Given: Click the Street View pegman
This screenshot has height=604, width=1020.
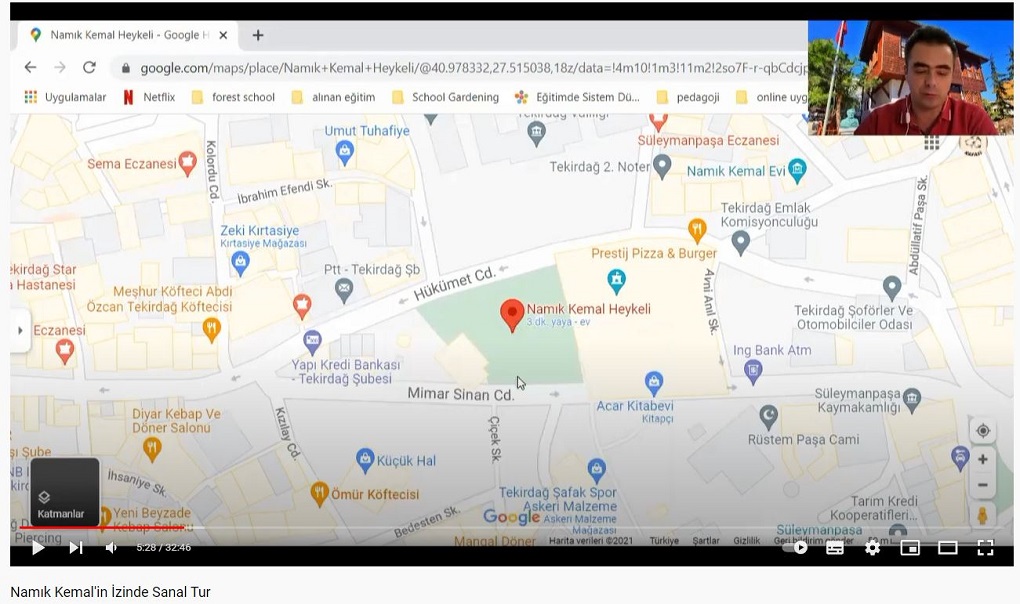Looking at the screenshot, I should pyautogui.click(x=982, y=515).
